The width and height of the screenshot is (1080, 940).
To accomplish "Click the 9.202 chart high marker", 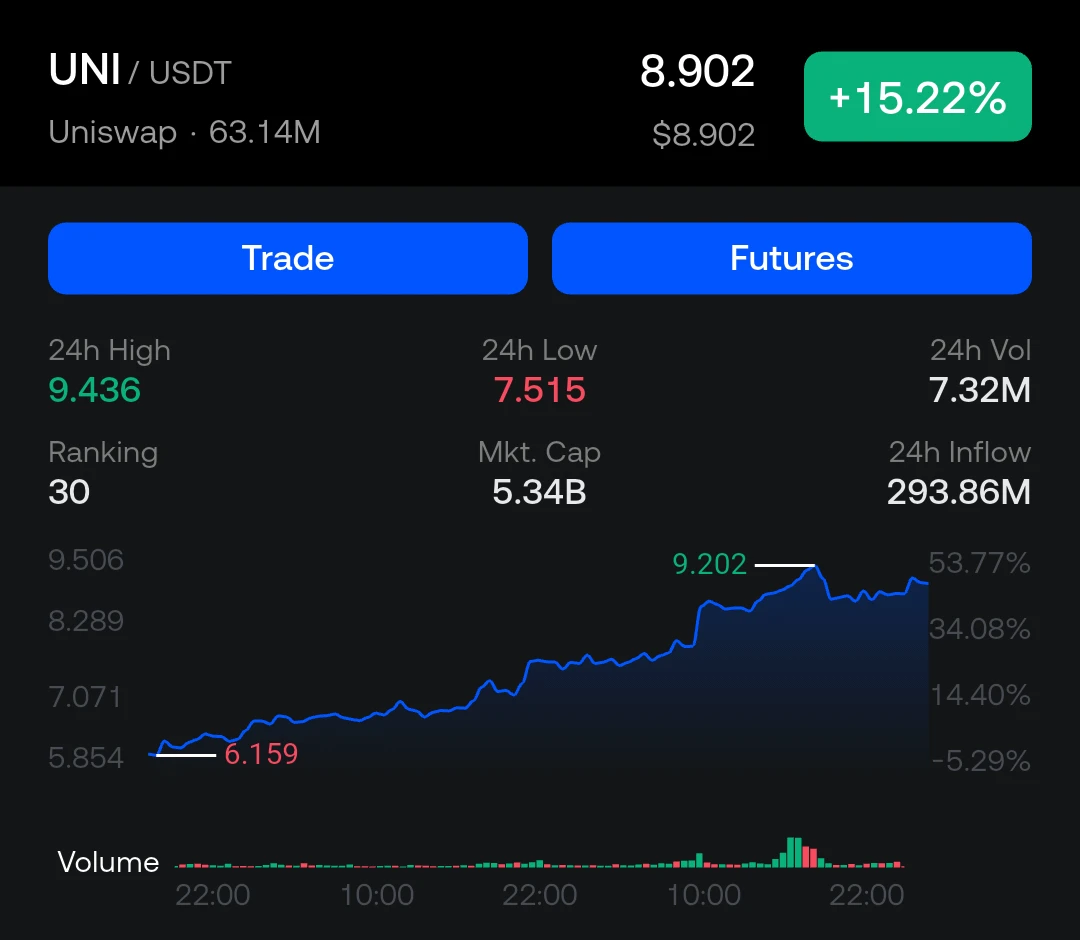I will point(709,564).
